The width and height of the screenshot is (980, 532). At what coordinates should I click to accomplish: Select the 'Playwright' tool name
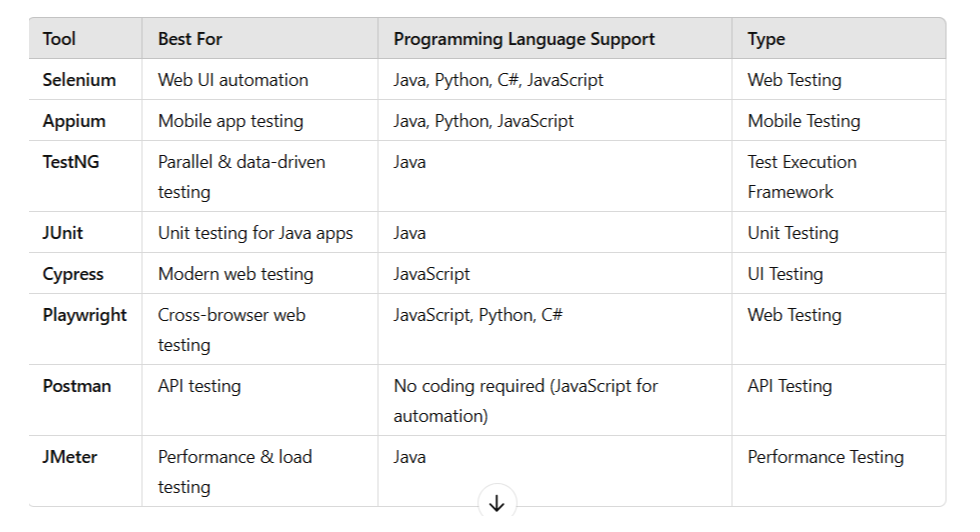pyautogui.click(x=84, y=315)
